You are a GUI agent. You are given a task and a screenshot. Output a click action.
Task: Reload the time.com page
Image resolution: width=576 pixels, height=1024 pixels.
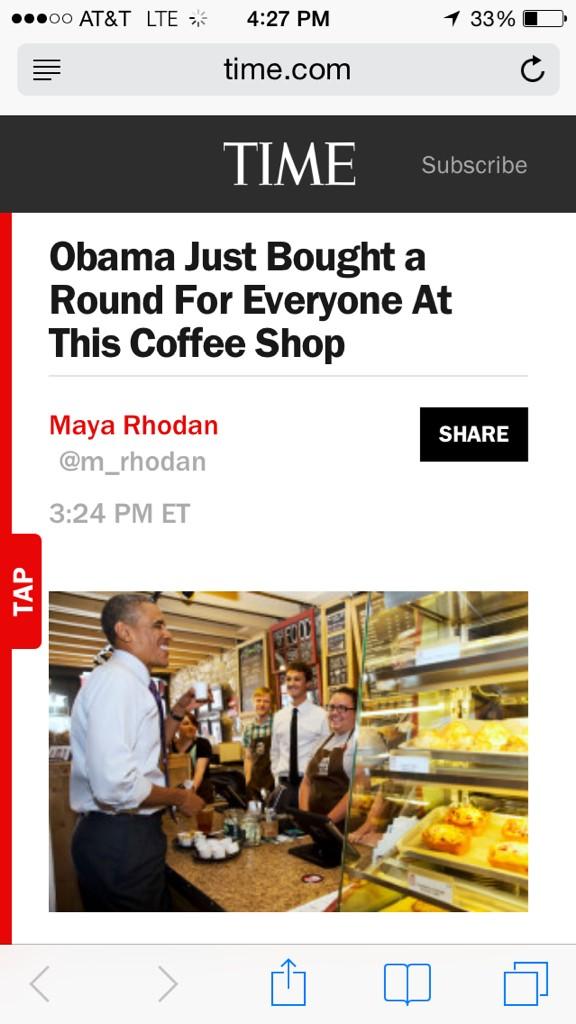(x=532, y=69)
